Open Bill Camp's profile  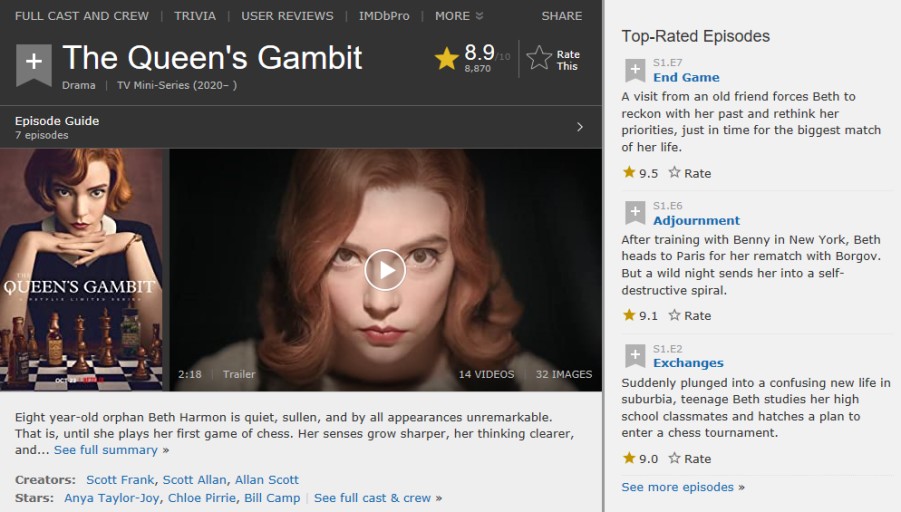click(272, 498)
